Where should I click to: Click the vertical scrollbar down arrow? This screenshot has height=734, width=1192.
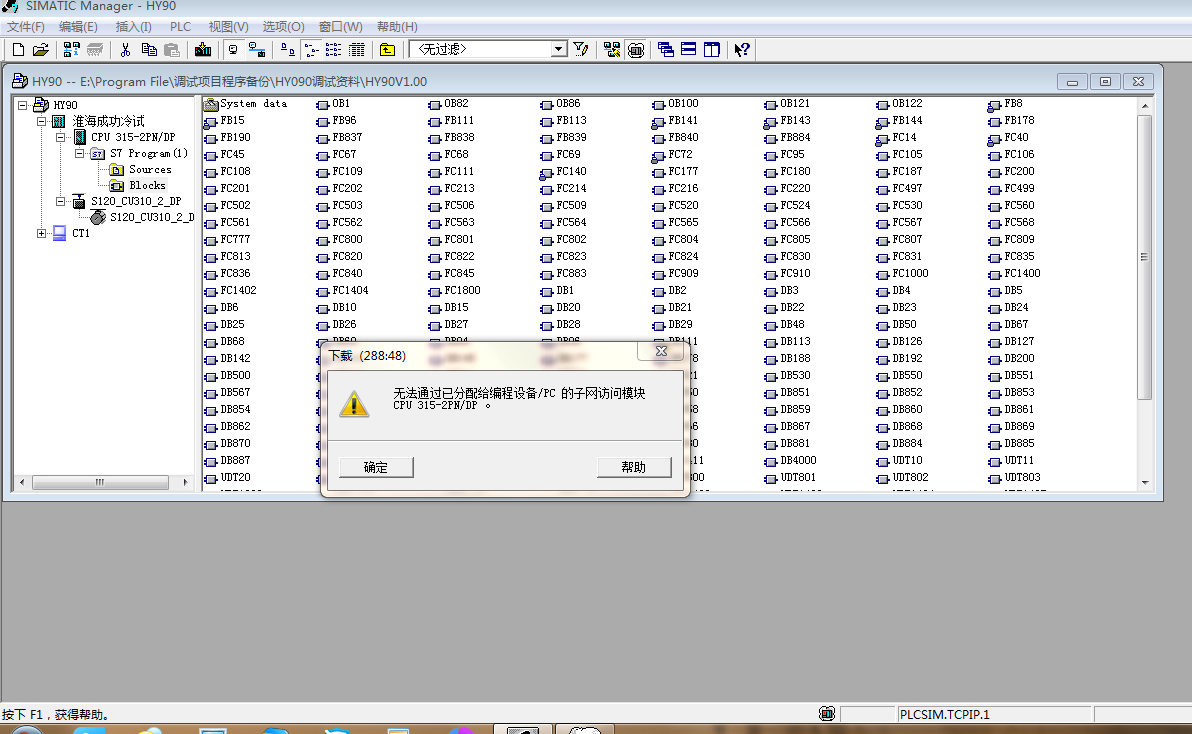1145,482
